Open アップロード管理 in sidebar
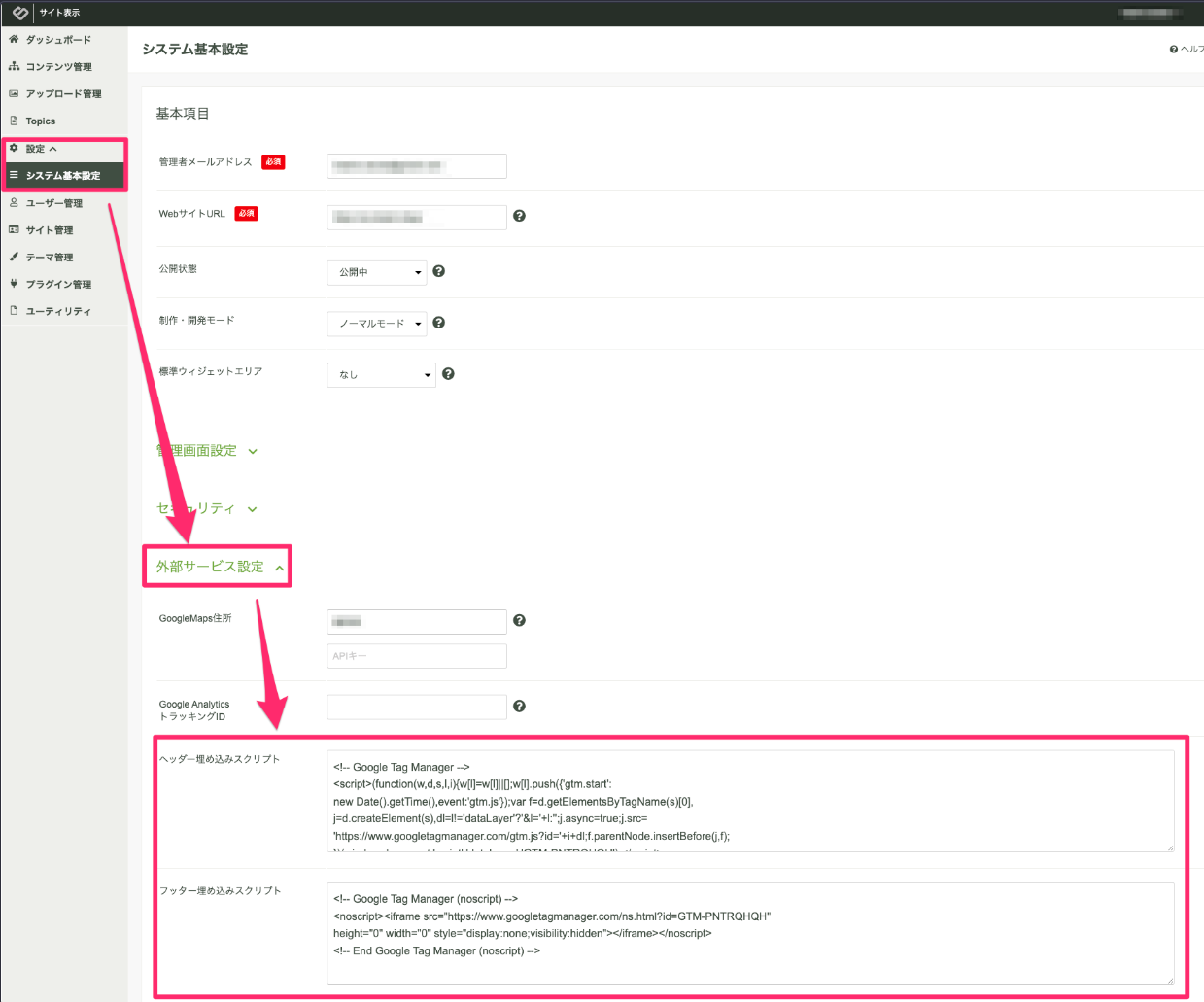The height and width of the screenshot is (1002, 1204). [64, 93]
